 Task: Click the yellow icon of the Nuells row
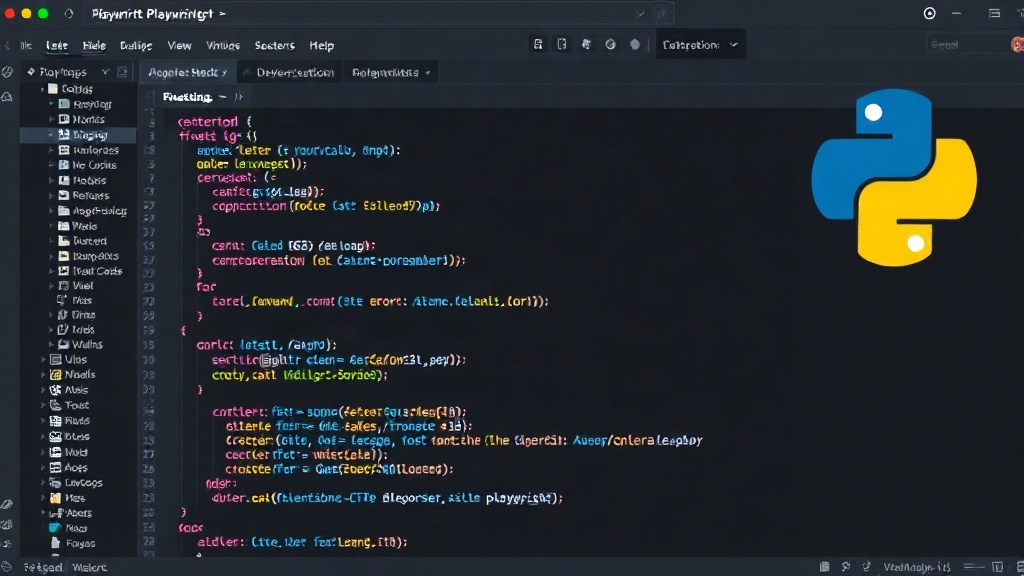tap(56, 374)
